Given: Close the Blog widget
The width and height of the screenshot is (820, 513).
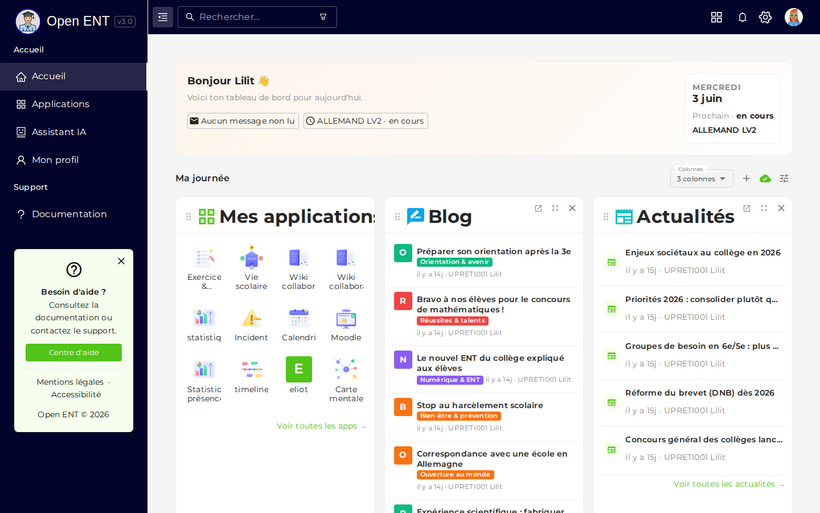Looking at the screenshot, I should 572,208.
